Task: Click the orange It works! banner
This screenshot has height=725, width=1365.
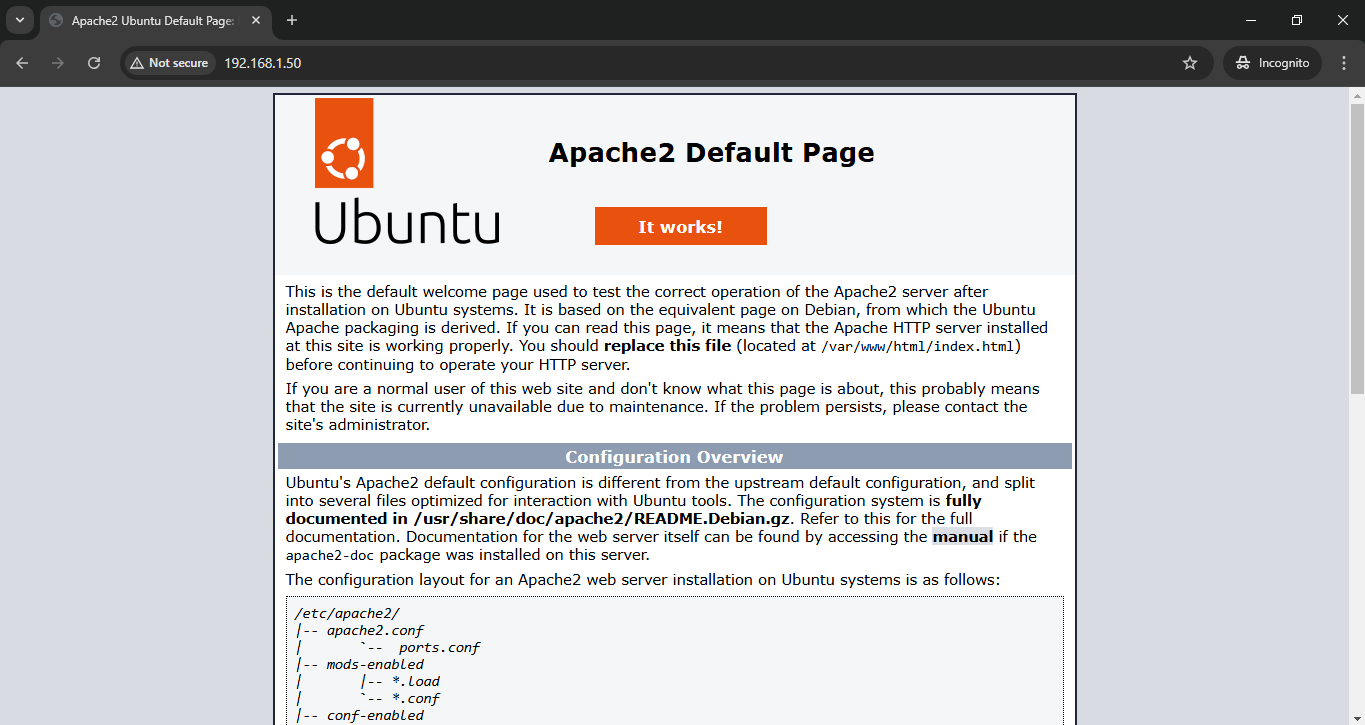Action: click(x=680, y=226)
